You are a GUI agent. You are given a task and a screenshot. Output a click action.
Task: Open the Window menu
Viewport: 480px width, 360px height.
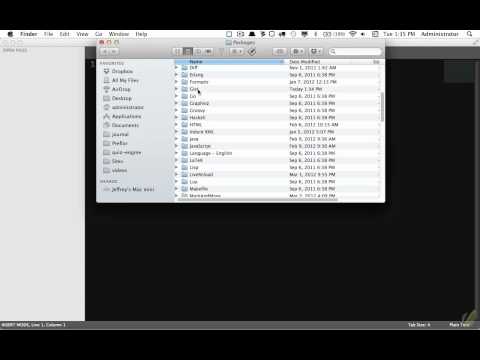(119, 34)
